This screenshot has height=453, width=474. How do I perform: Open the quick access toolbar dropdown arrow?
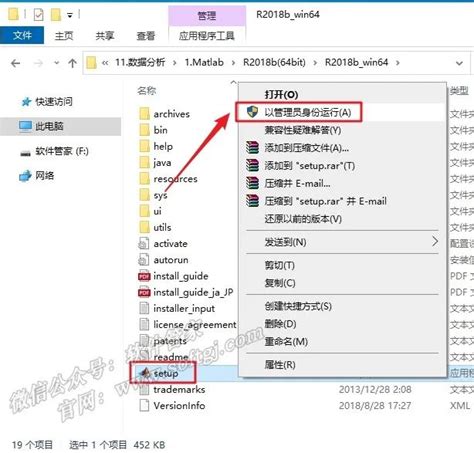[x=70, y=15]
